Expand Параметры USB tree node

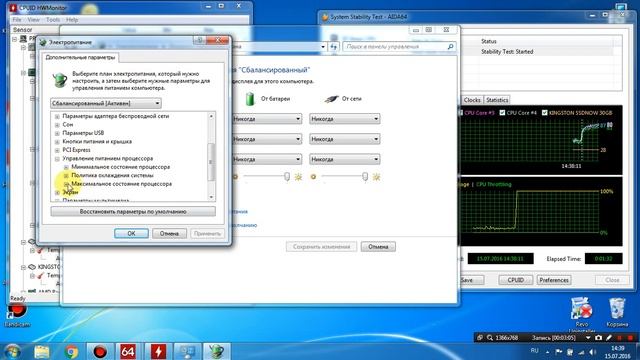tap(57, 133)
